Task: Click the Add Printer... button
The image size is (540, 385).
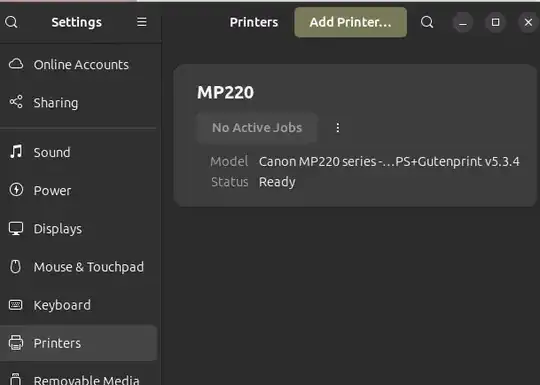Action: tap(350, 22)
